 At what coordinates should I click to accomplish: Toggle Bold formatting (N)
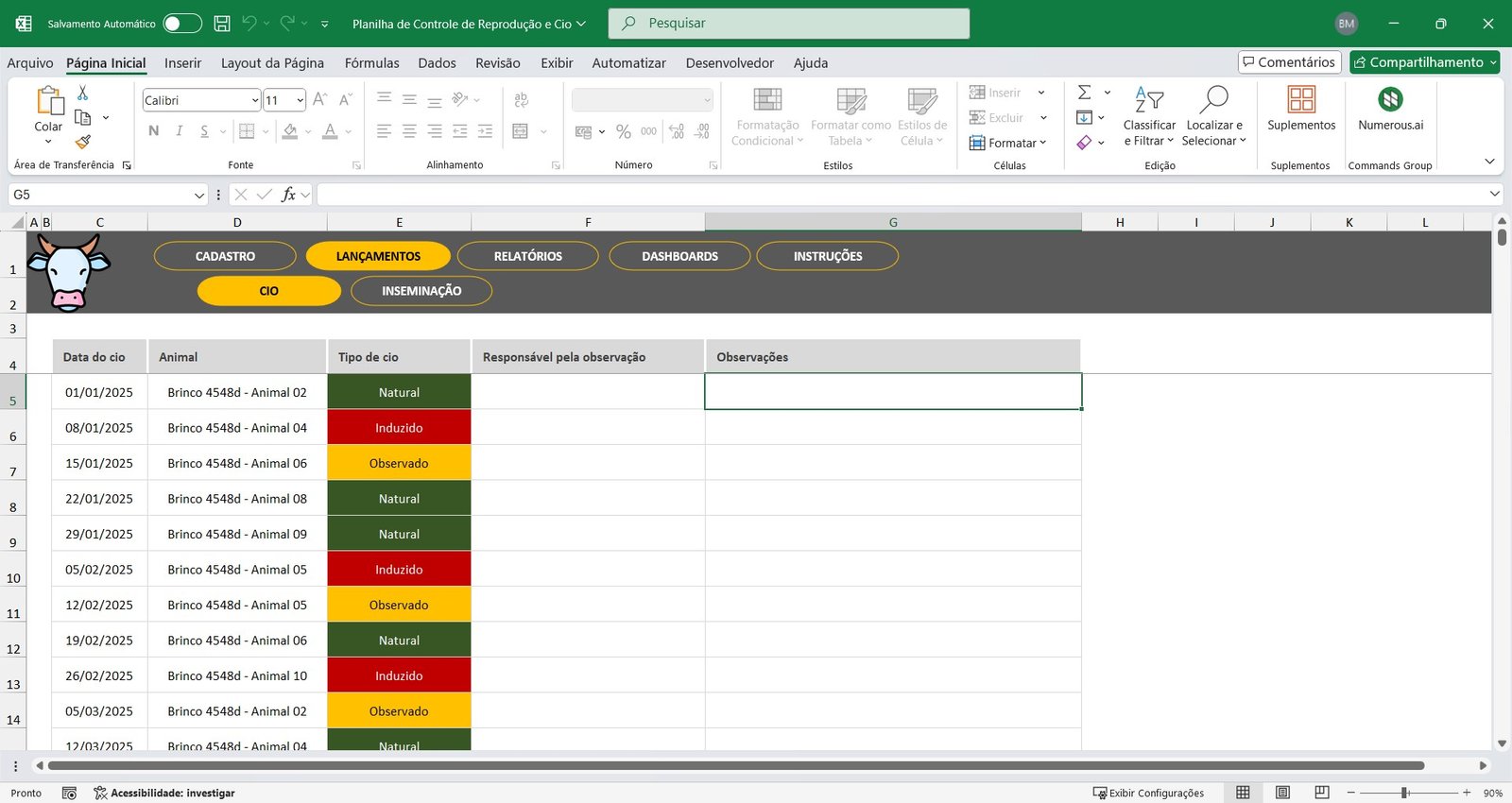point(154,131)
